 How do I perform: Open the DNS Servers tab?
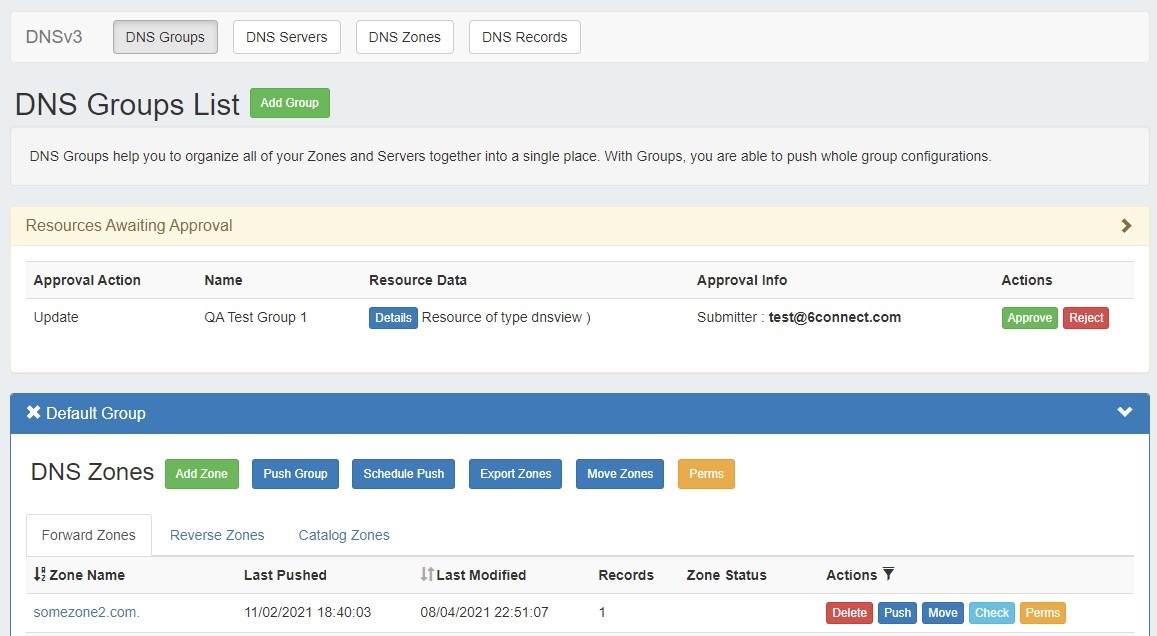pos(286,37)
